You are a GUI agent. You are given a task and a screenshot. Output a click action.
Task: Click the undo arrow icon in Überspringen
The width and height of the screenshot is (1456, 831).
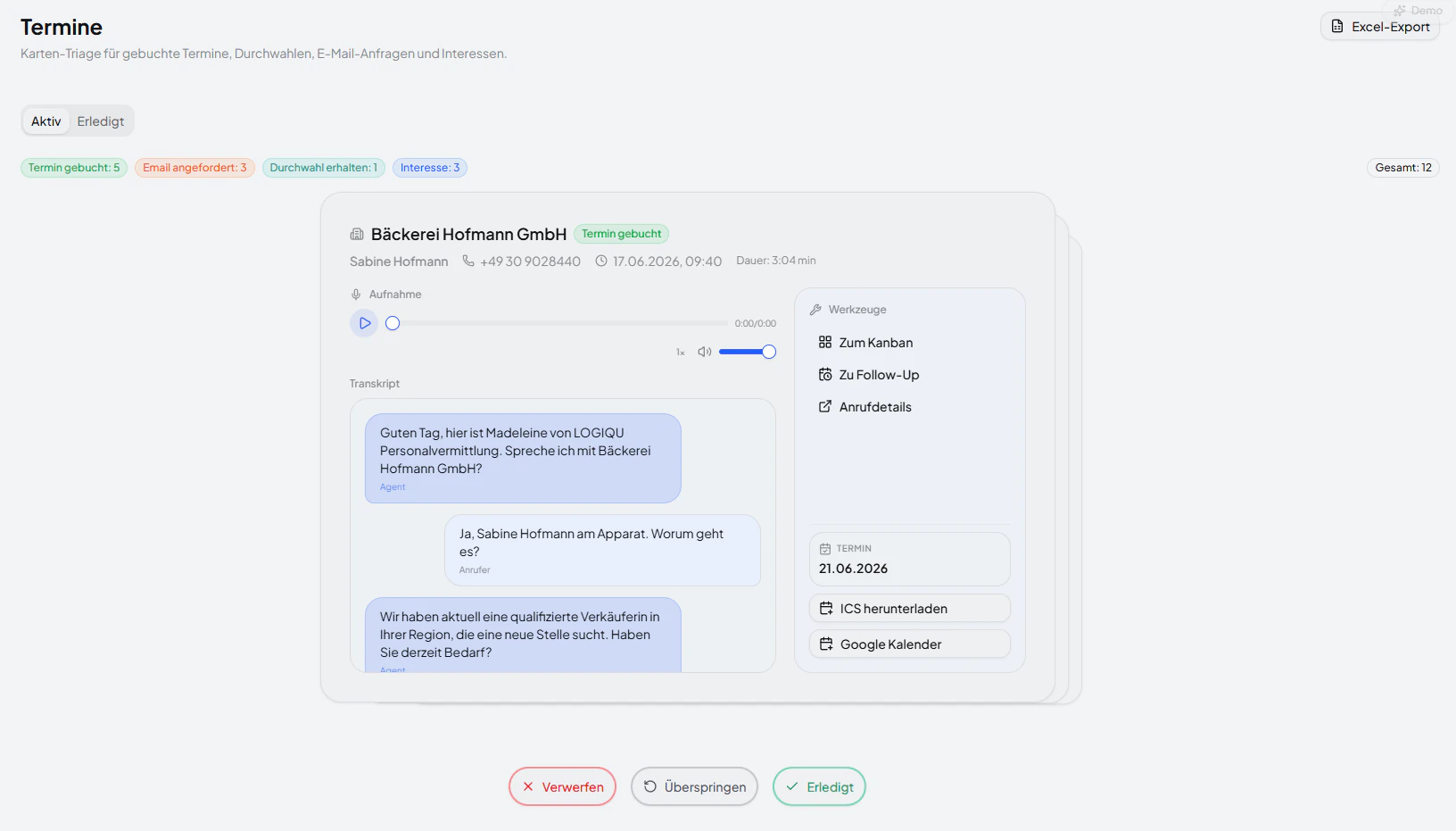click(650, 786)
